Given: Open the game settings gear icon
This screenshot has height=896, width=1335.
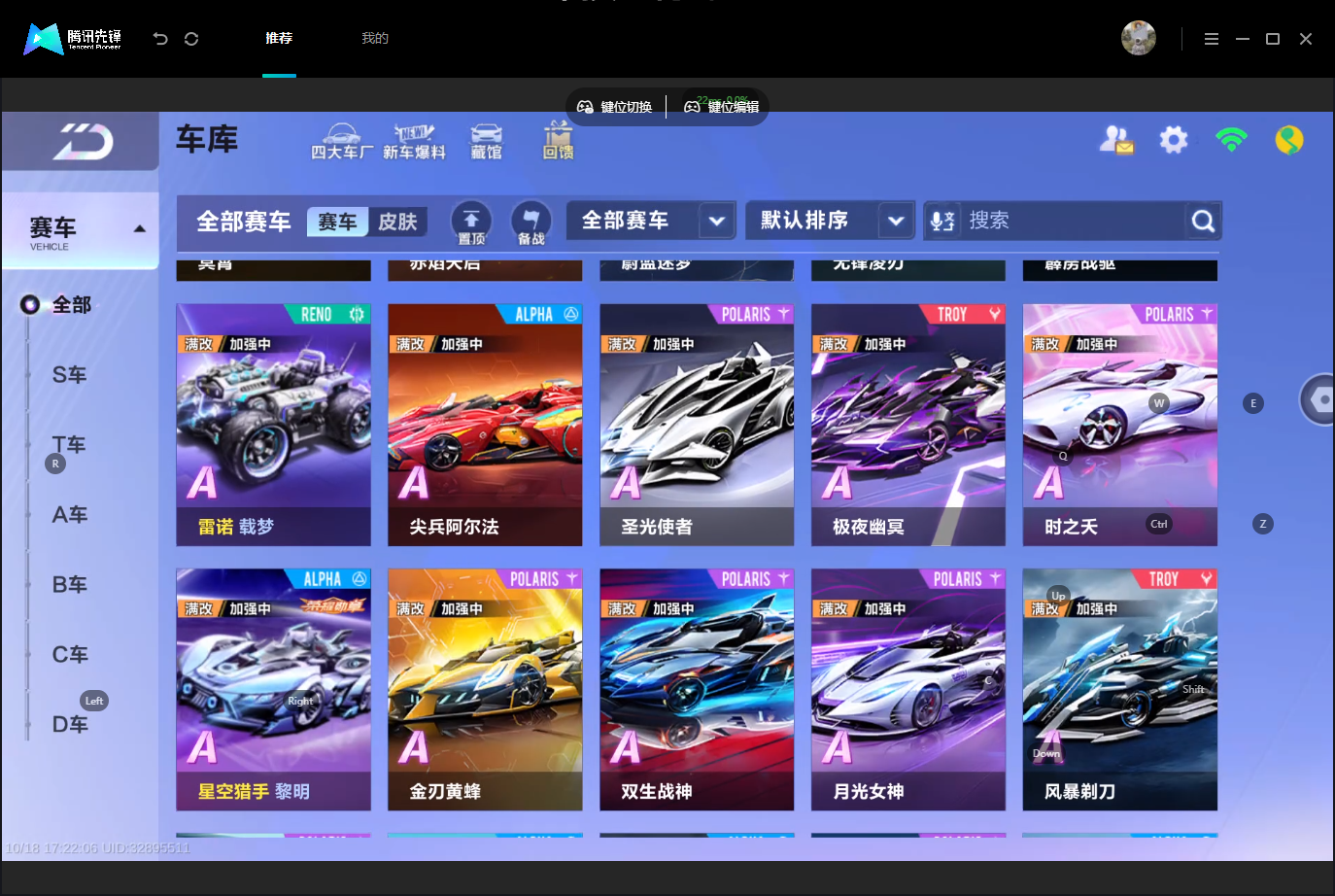Looking at the screenshot, I should coord(1174,140).
